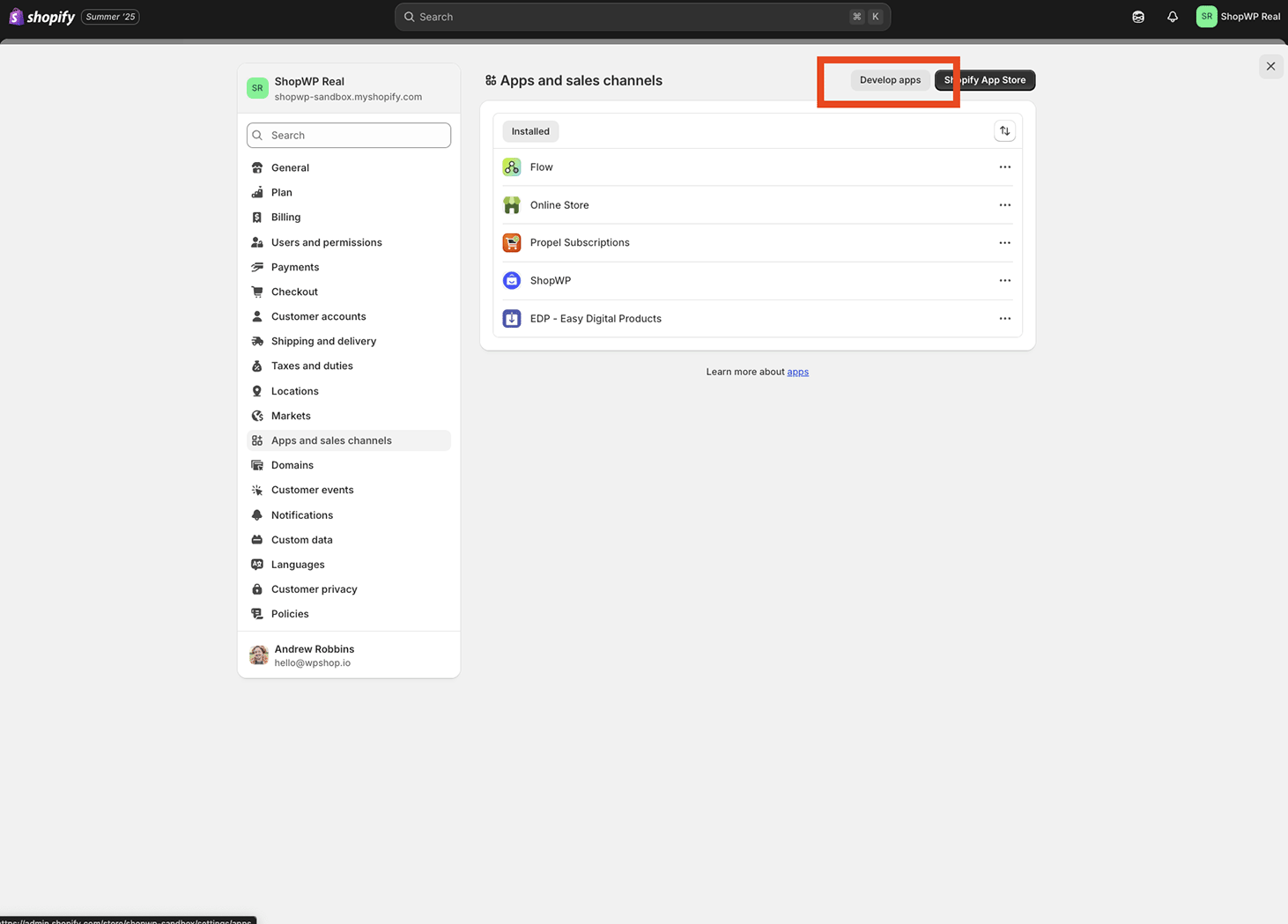Image resolution: width=1288 pixels, height=924 pixels.
Task: Click the Shipping truck icon in sidebar
Action: [257, 341]
